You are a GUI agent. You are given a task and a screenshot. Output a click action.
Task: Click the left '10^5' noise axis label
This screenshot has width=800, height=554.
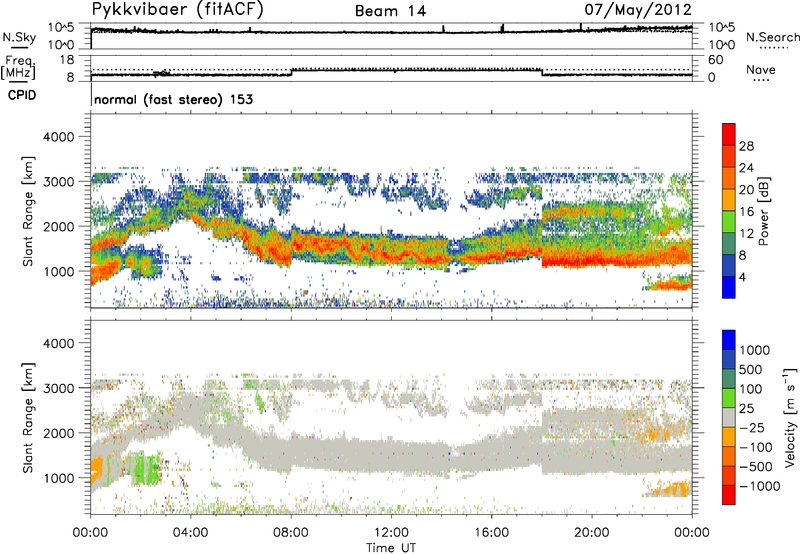pyautogui.click(x=61, y=28)
